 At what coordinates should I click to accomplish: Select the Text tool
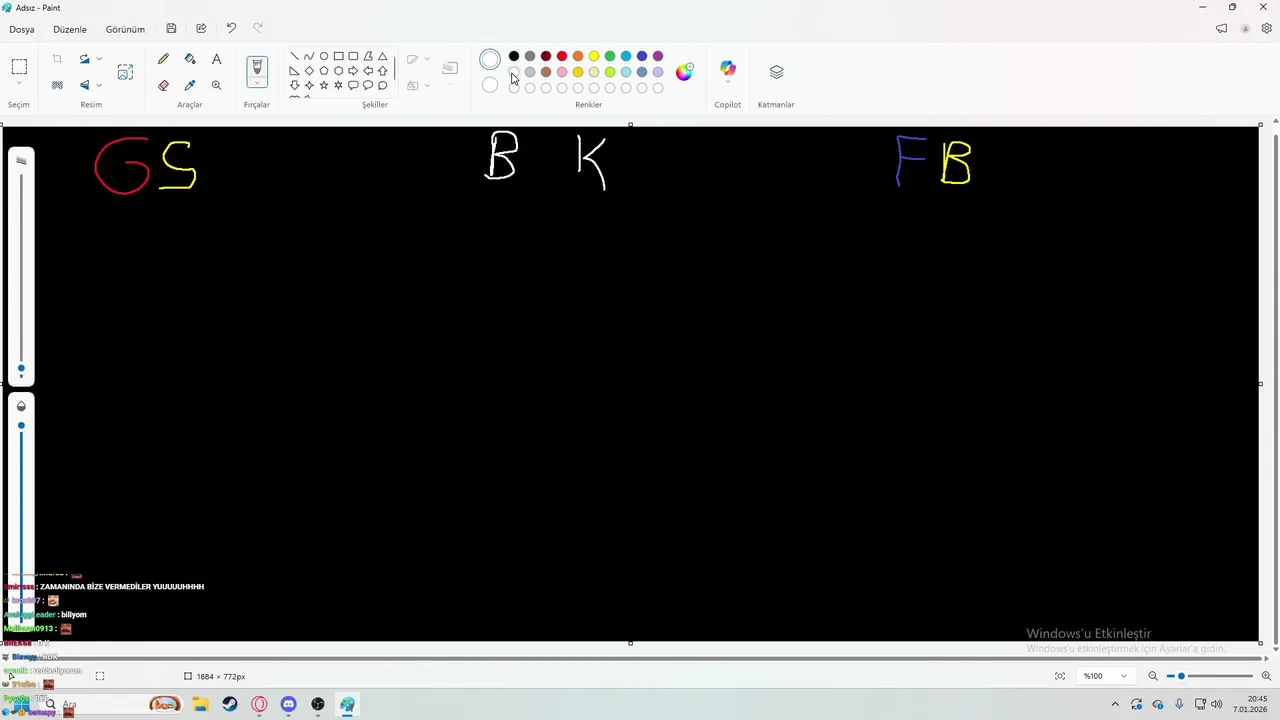click(x=216, y=60)
